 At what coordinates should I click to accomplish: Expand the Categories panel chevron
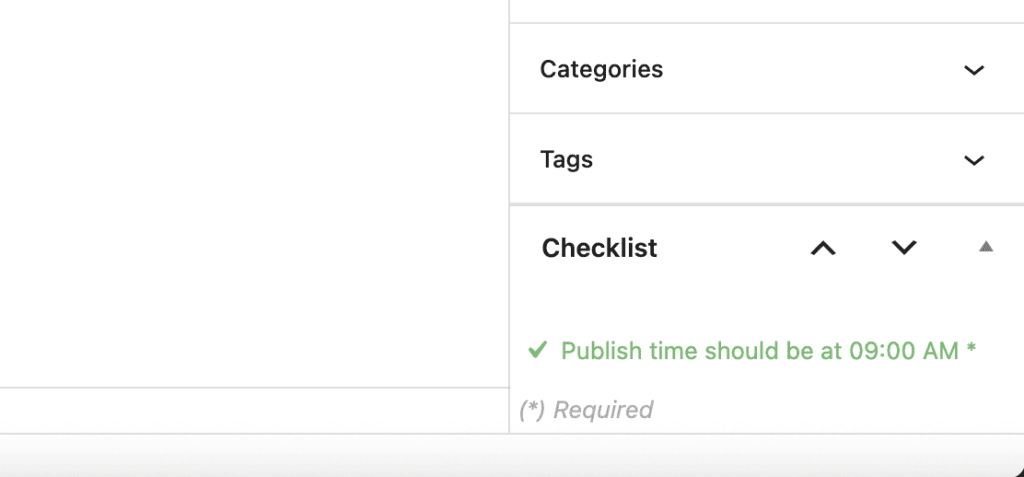coord(973,70)
